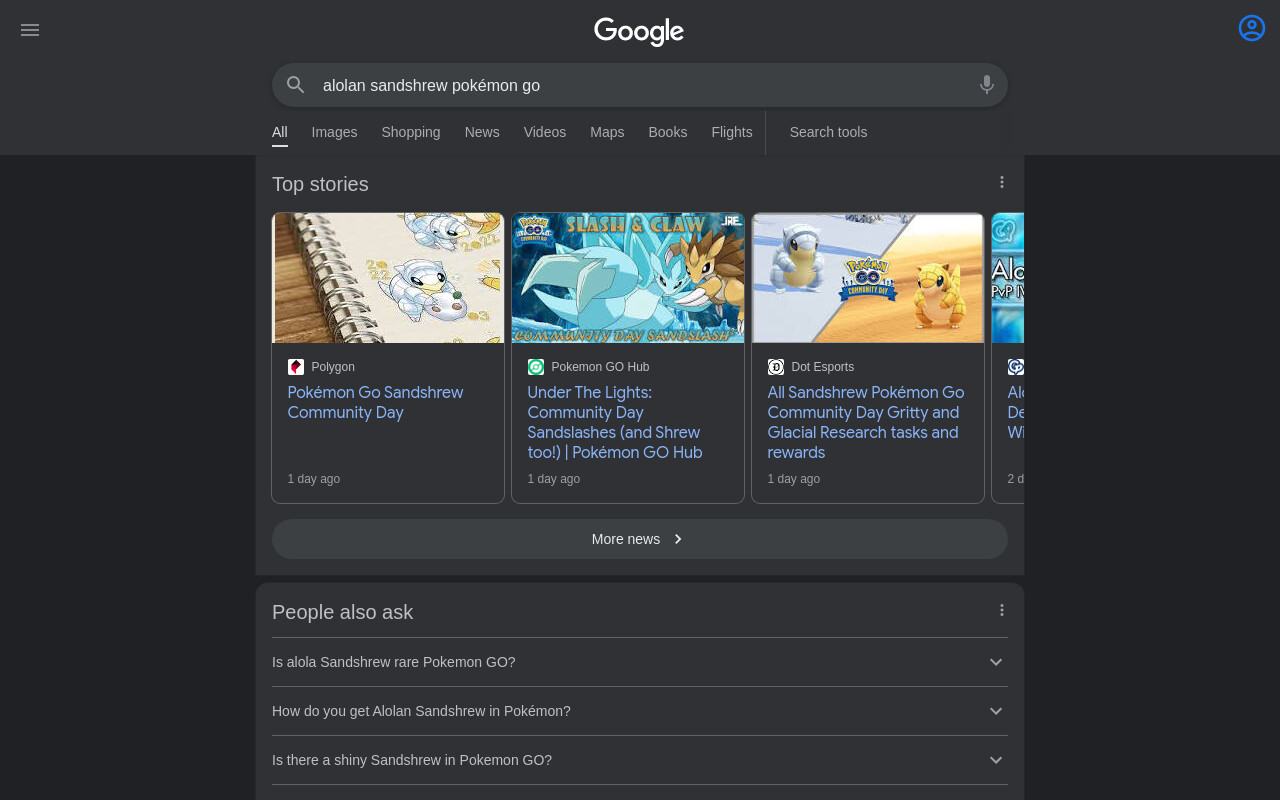This screenshot has width=1280, height=800.
Task: Click the Dot Esports Community Day thumbnail
Action: pyautogui.click(x=868, y=278)
